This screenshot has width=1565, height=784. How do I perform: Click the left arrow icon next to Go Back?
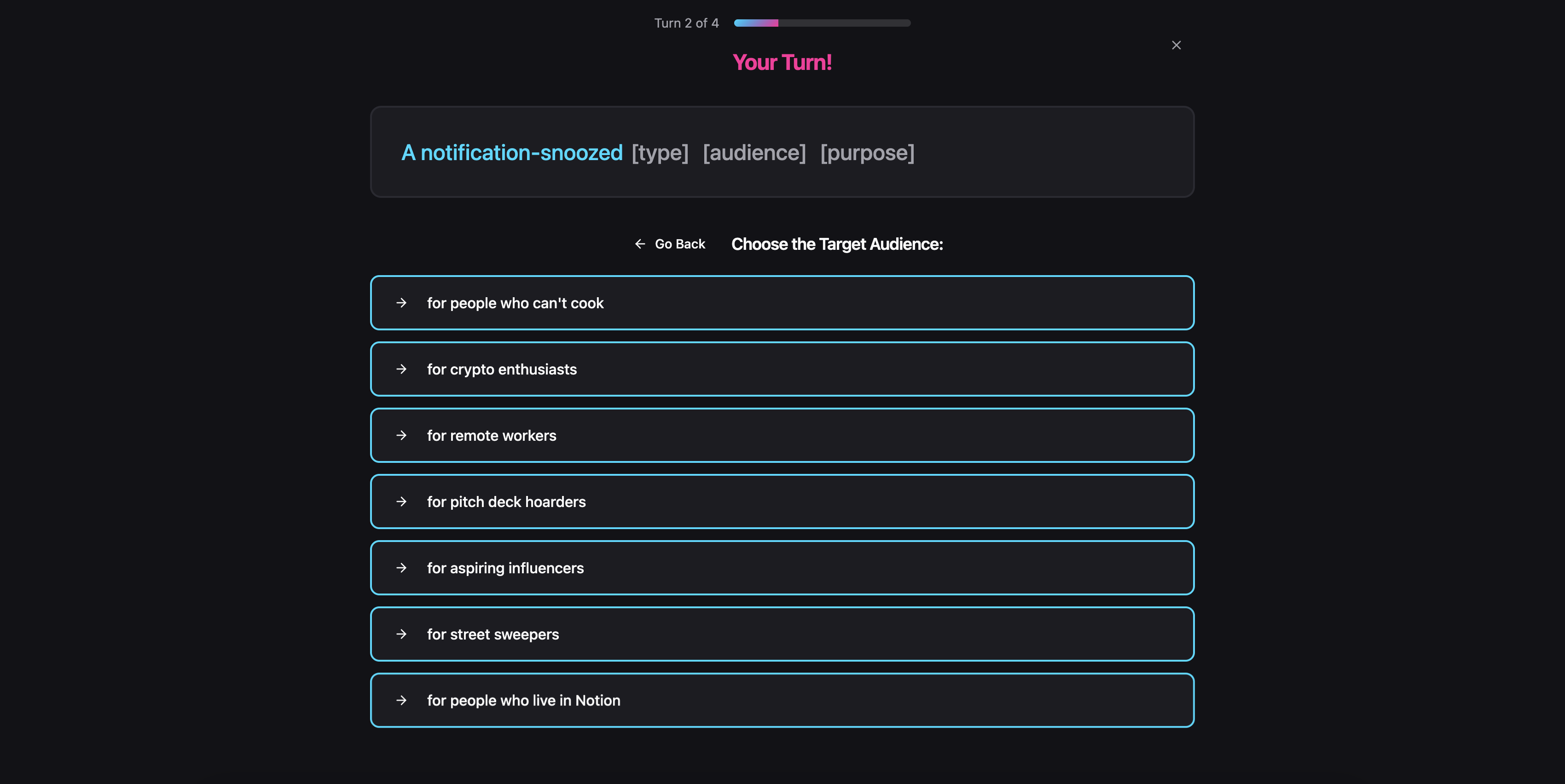pyautogui.click(x=640, y=244)
